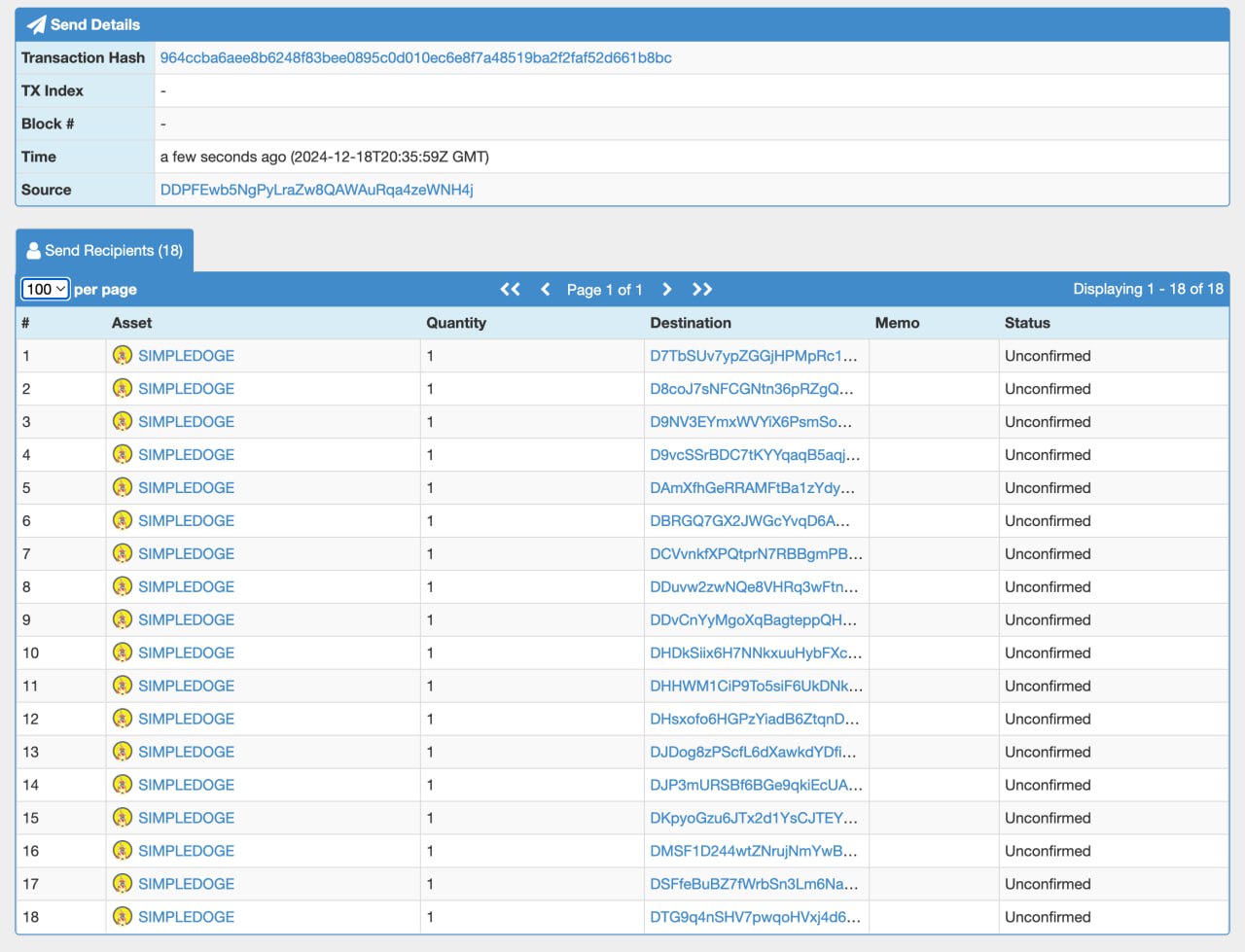Click the SIMPLEDOGE coin icon in row 3

click(123, 422)
